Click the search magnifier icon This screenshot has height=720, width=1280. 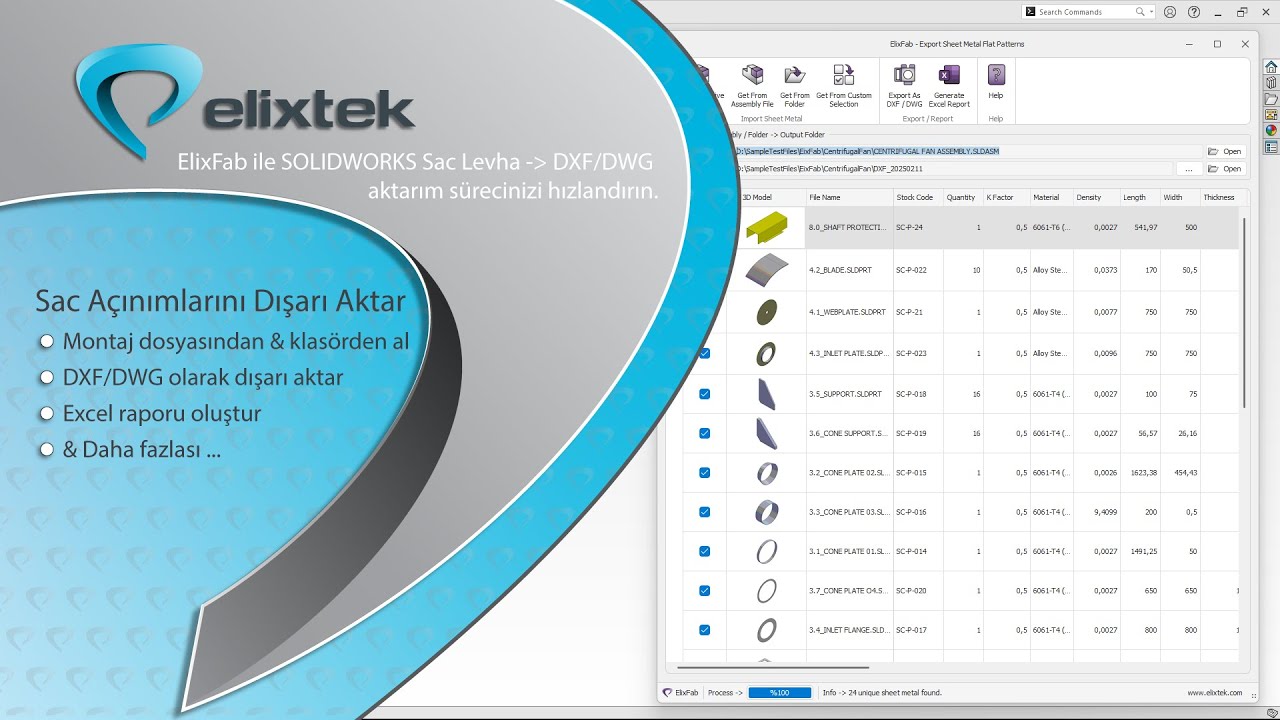tap(1140, 12)
